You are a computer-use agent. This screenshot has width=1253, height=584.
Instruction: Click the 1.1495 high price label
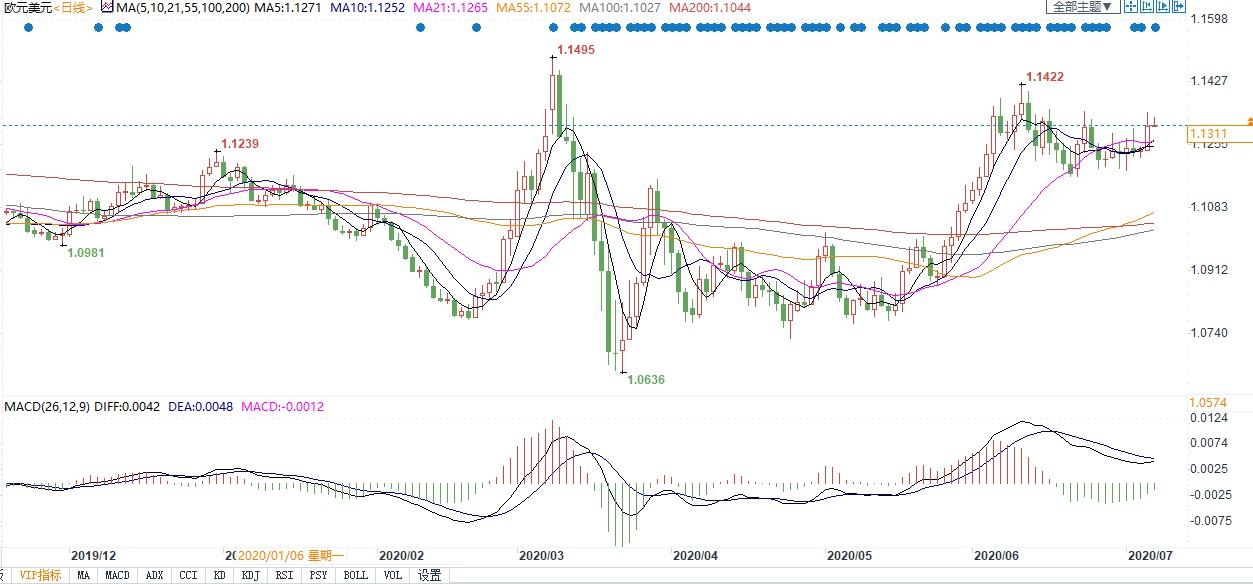(x=575, y=50)
